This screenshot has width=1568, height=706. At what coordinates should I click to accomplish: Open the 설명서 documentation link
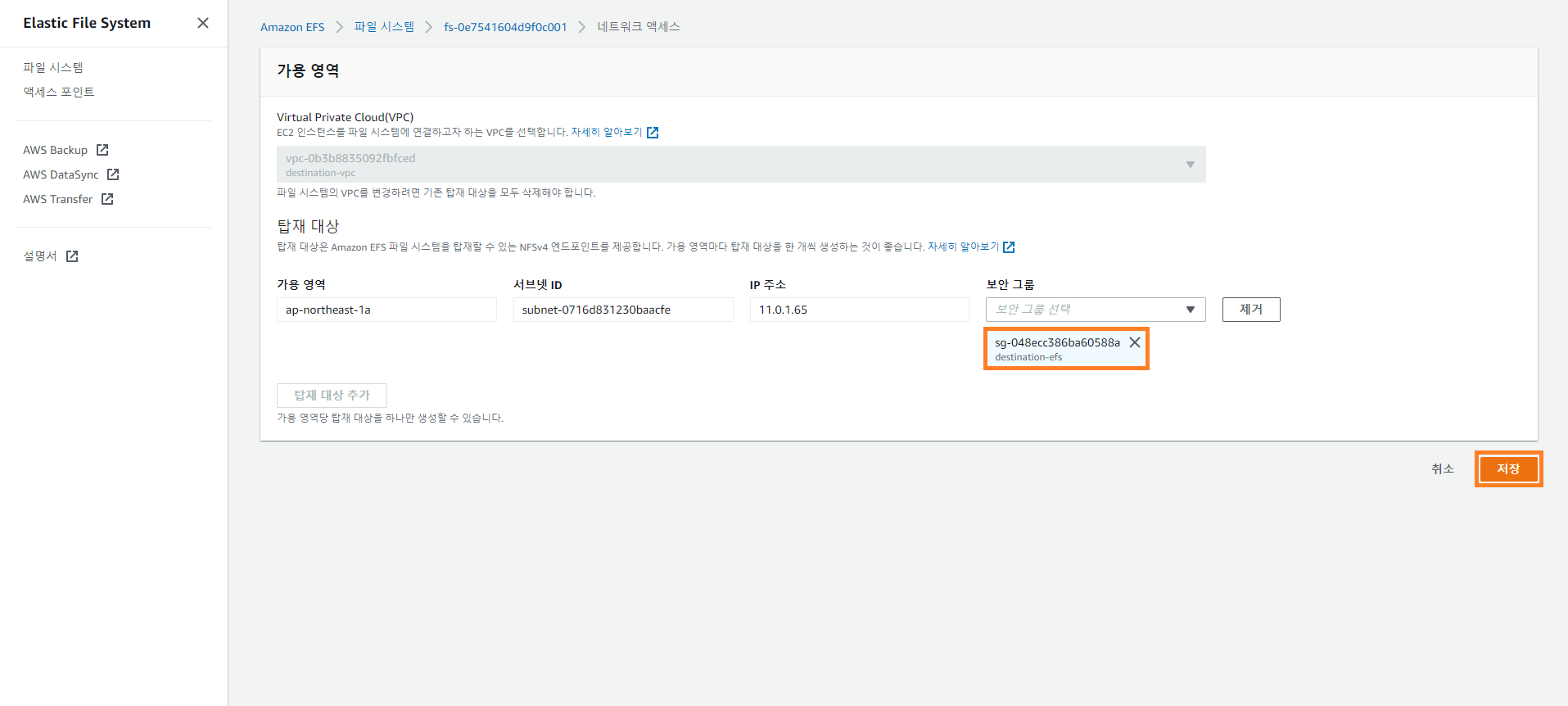(40, 256)
